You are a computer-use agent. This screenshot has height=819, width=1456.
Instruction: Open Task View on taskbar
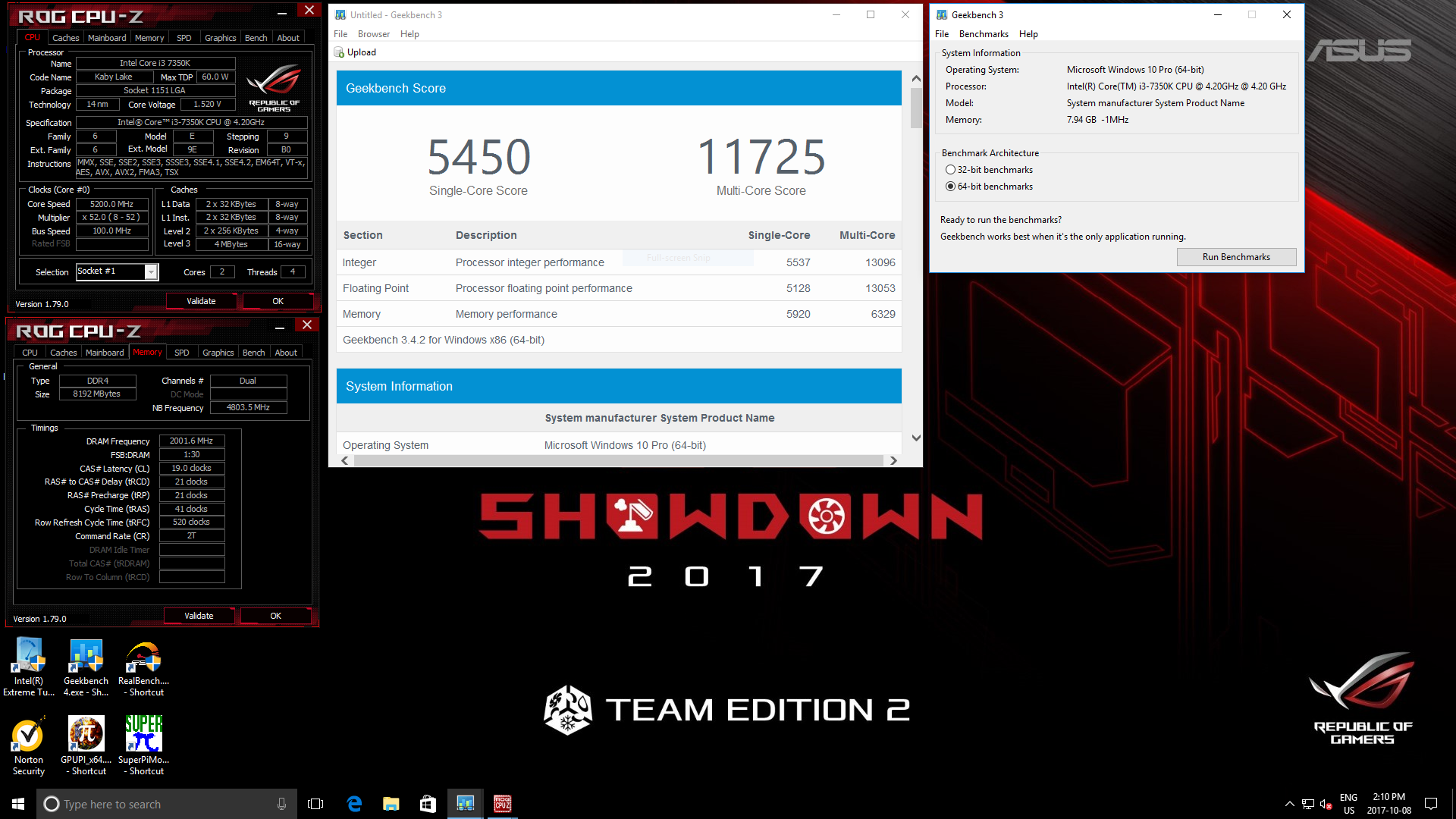[x=315, y=804]
